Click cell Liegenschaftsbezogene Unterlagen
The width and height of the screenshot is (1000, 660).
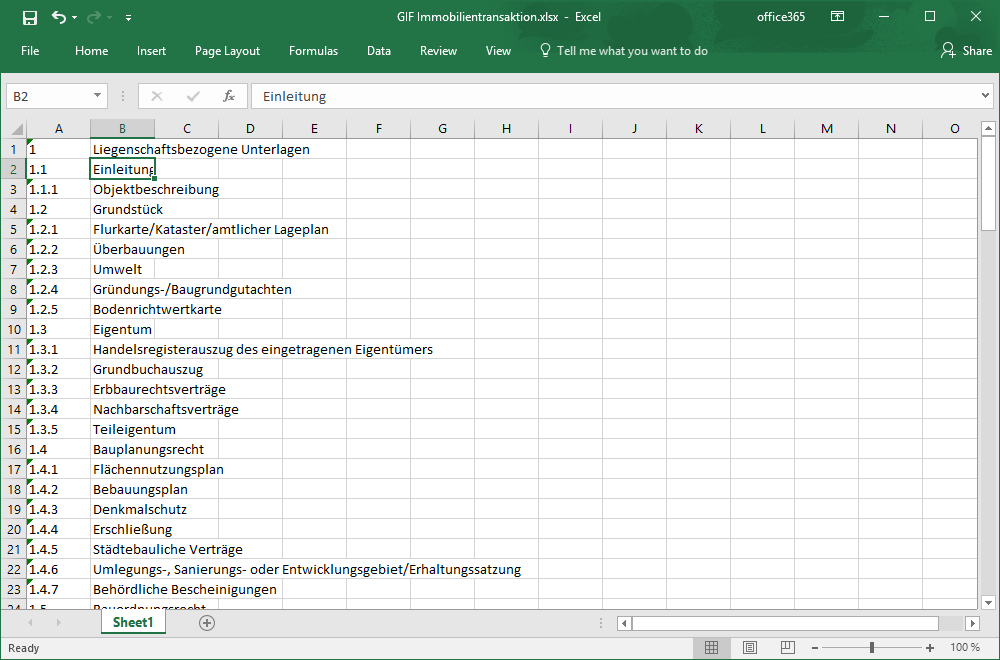click(x=201, y=149)
